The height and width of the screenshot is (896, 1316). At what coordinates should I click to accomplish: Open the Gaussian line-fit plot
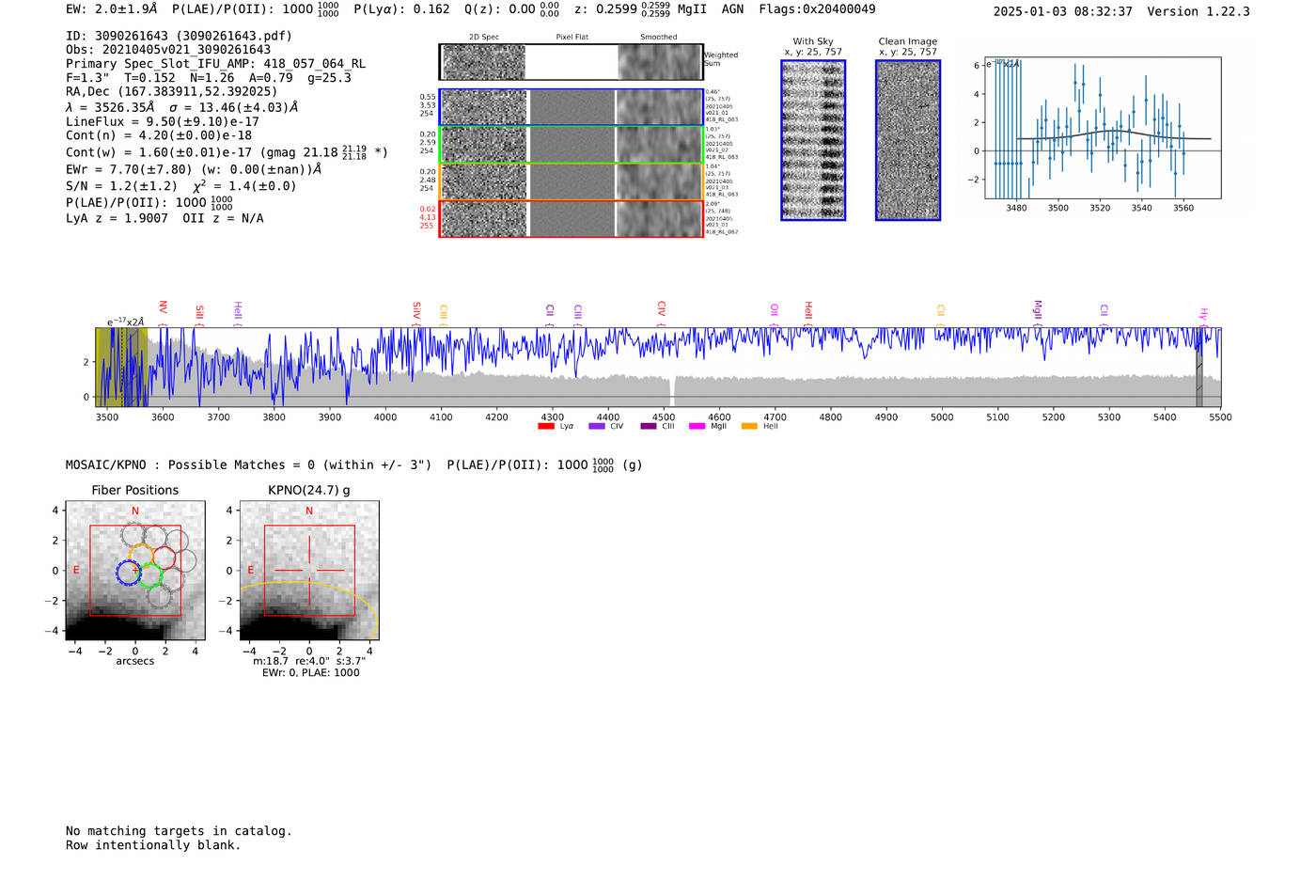click(x=1103, y=128)
